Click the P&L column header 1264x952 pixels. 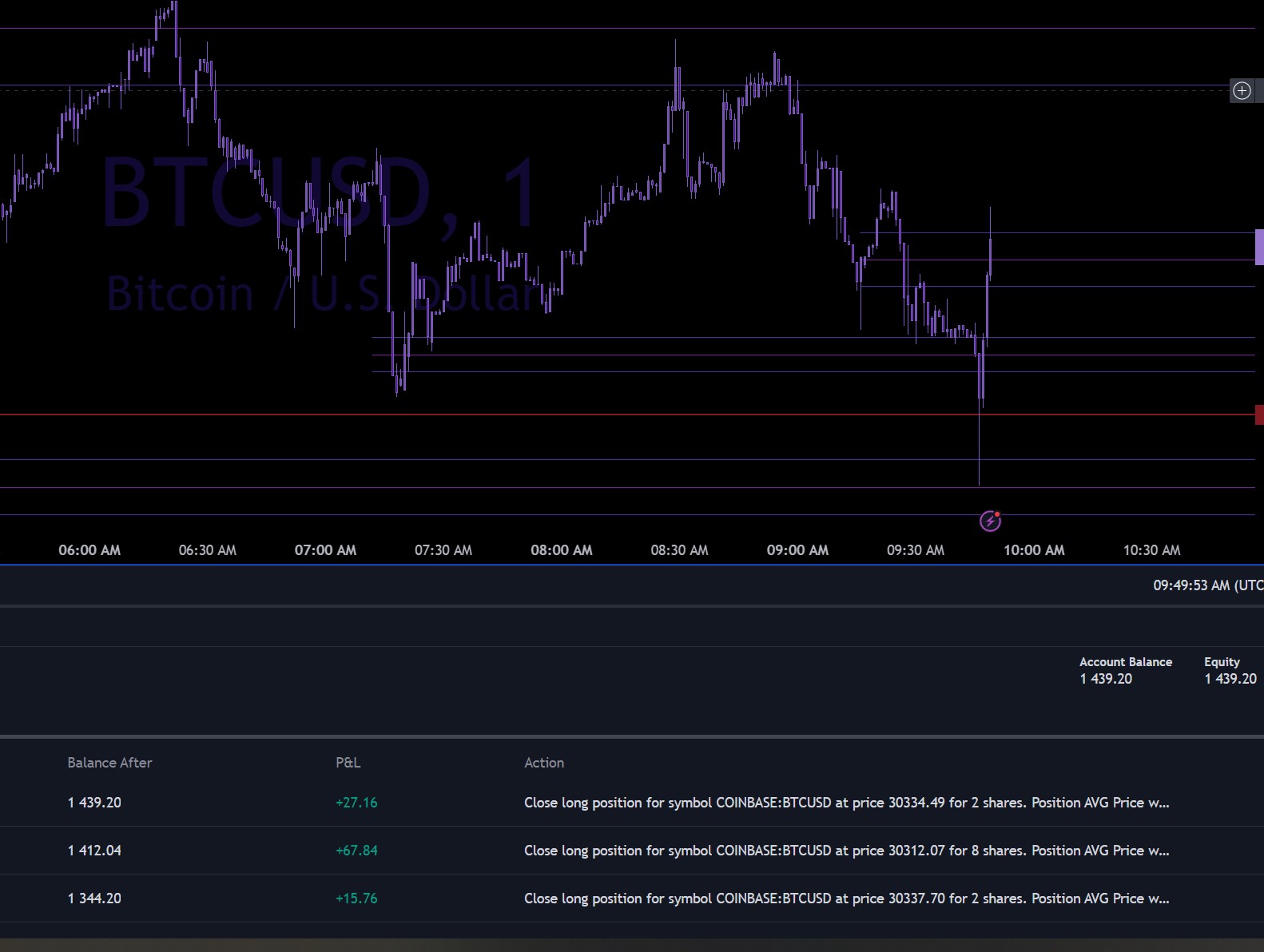348,763
